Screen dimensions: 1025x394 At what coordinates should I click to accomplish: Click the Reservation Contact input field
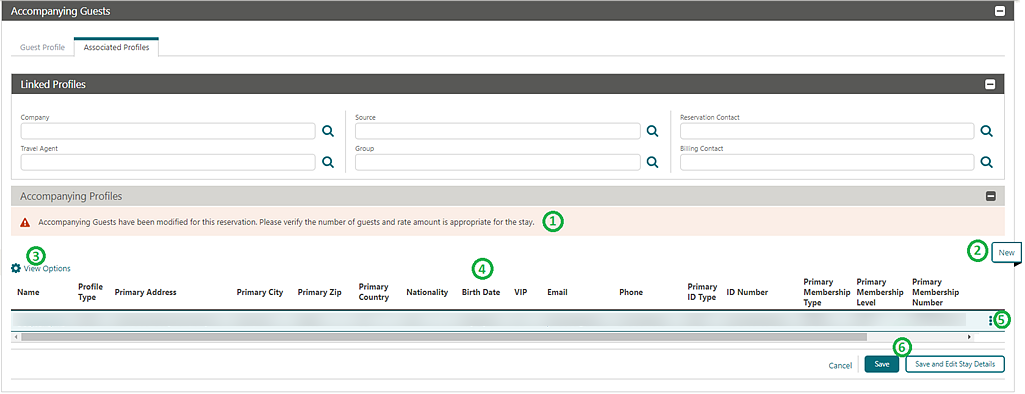827,131
